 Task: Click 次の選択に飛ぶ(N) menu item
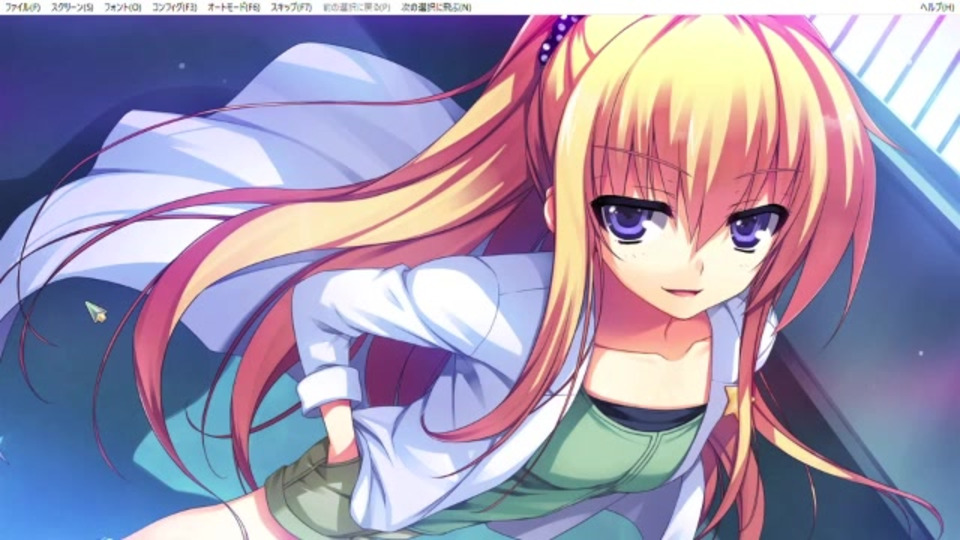(x=437, y=7)
